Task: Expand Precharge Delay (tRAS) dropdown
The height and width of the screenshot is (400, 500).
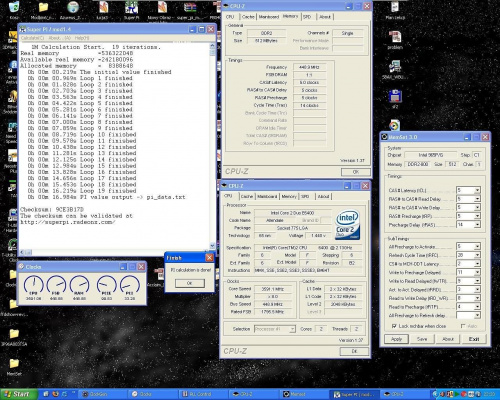Action: pos(477,225)
